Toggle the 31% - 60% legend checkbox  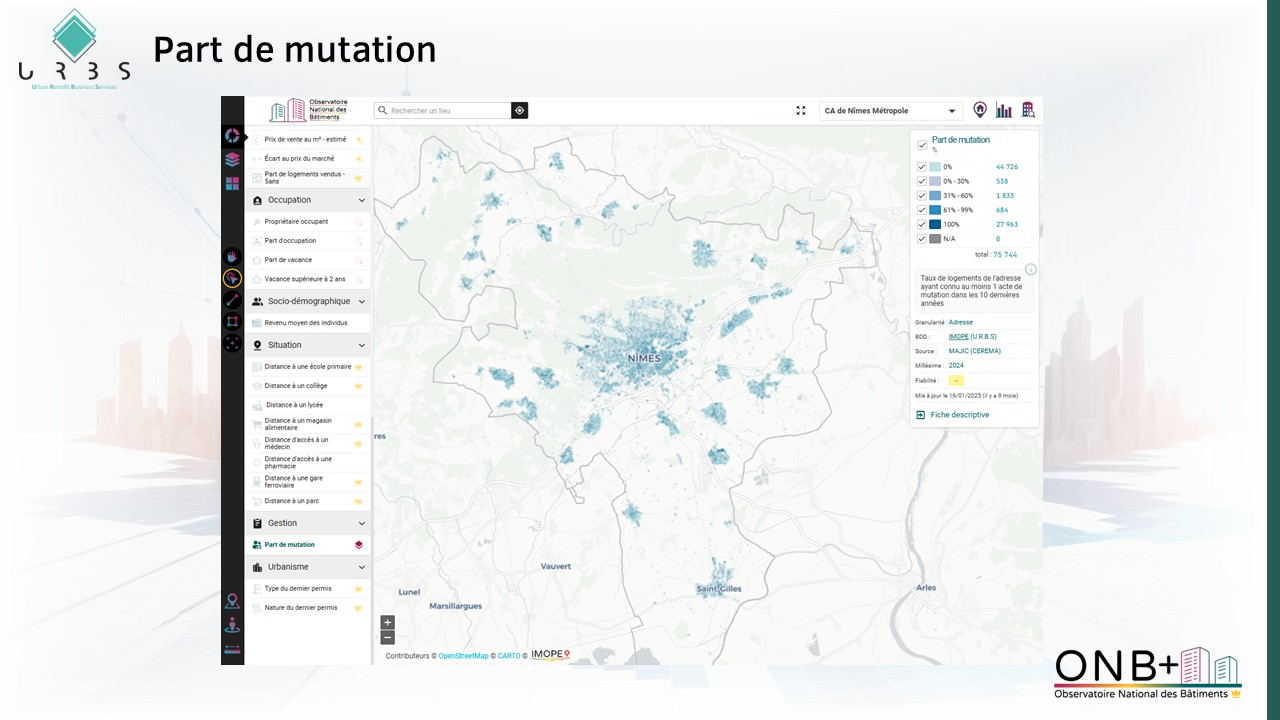tap(922, 196)
